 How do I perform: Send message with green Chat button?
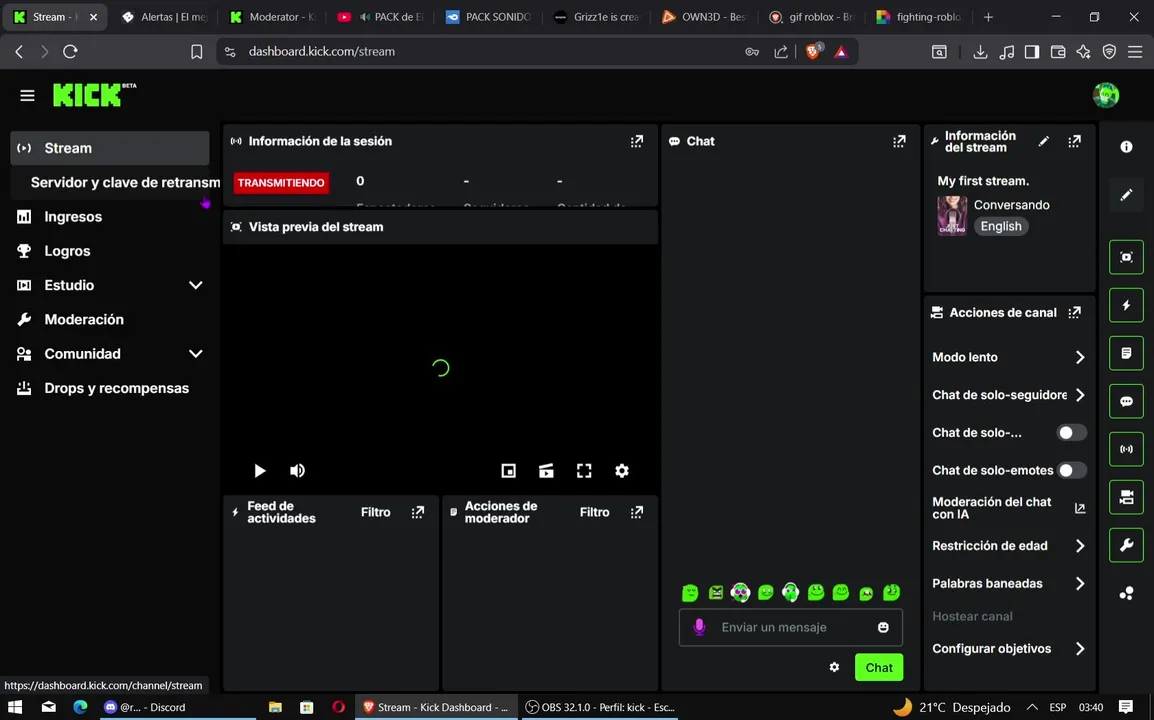879,667
